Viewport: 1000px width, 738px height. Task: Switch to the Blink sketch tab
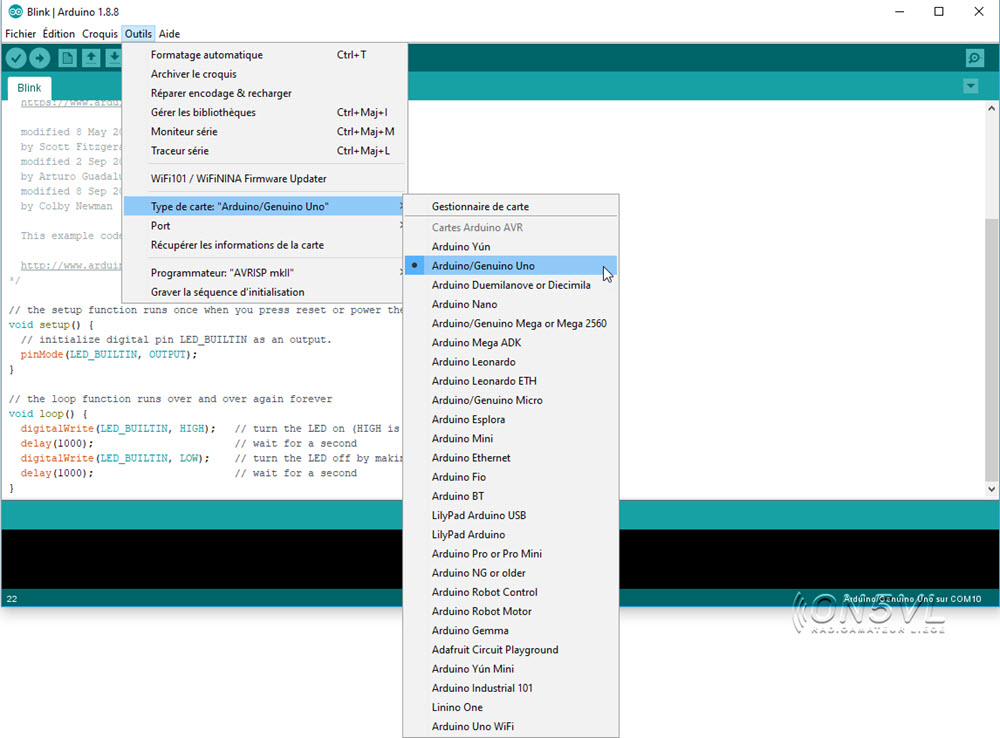(29, 87)
